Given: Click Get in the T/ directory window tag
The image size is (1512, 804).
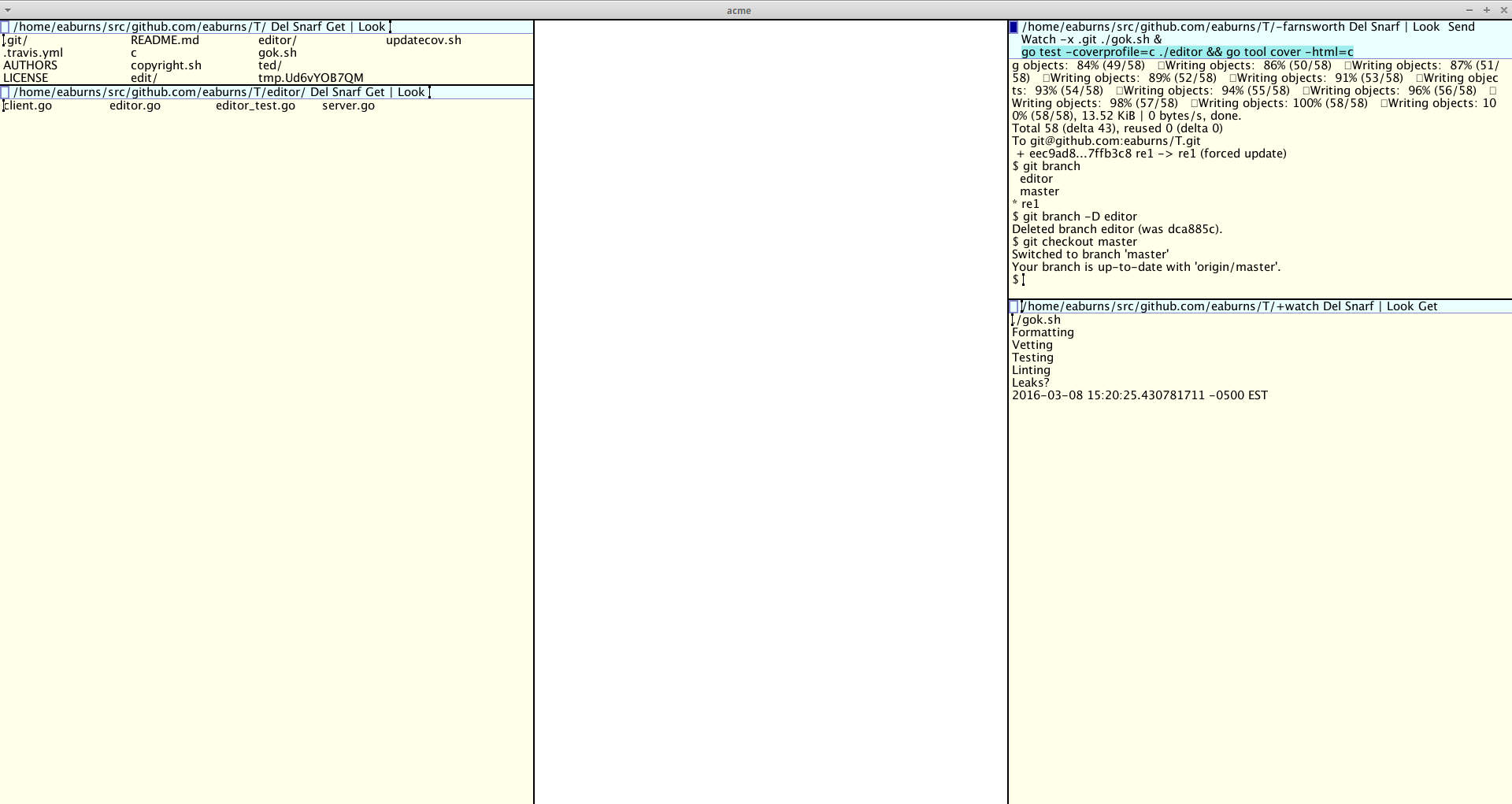Looking at the screenshot, I should [335, 27].
